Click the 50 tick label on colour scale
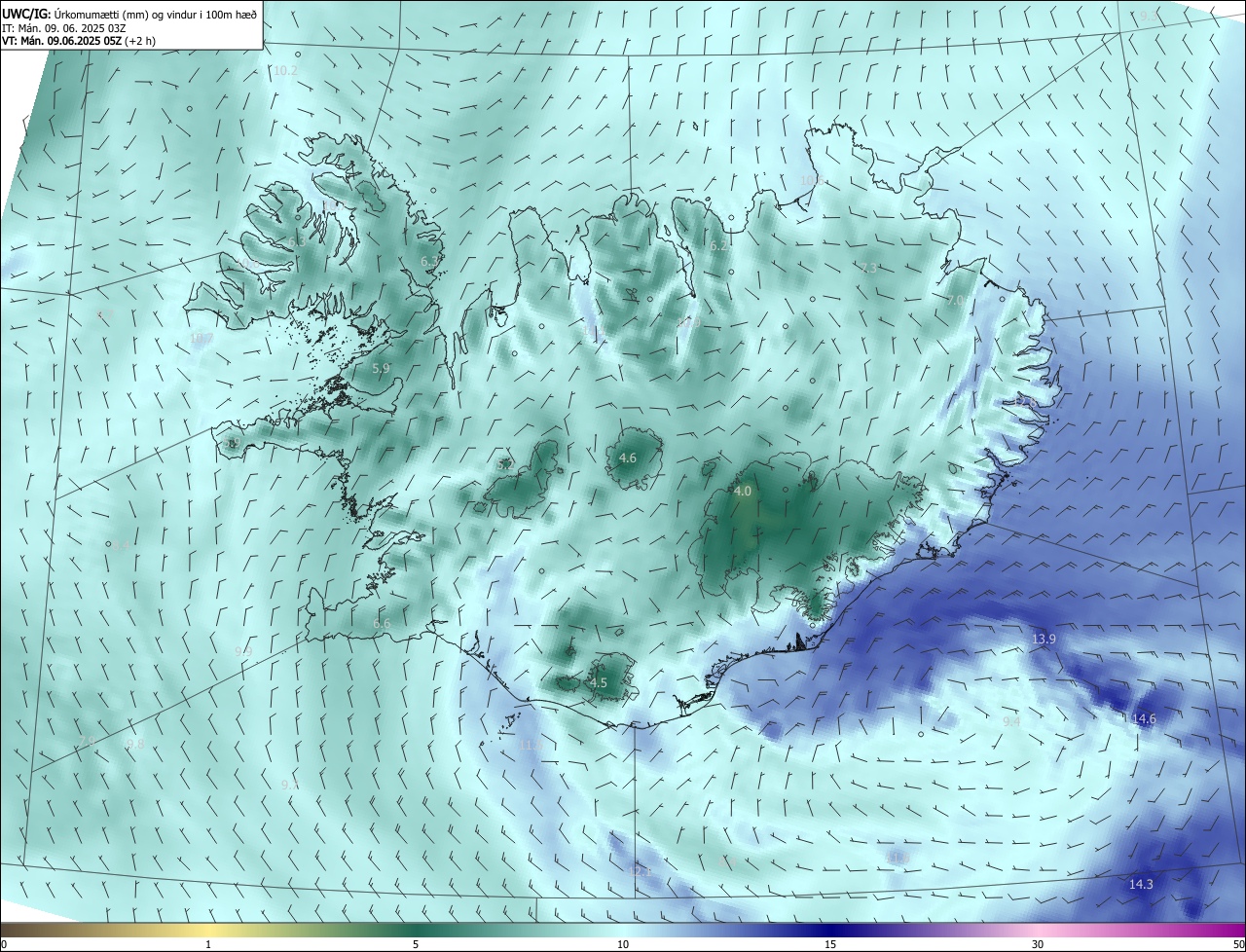Viewport: 1246px width, 952px height. tap(1238, 944)
